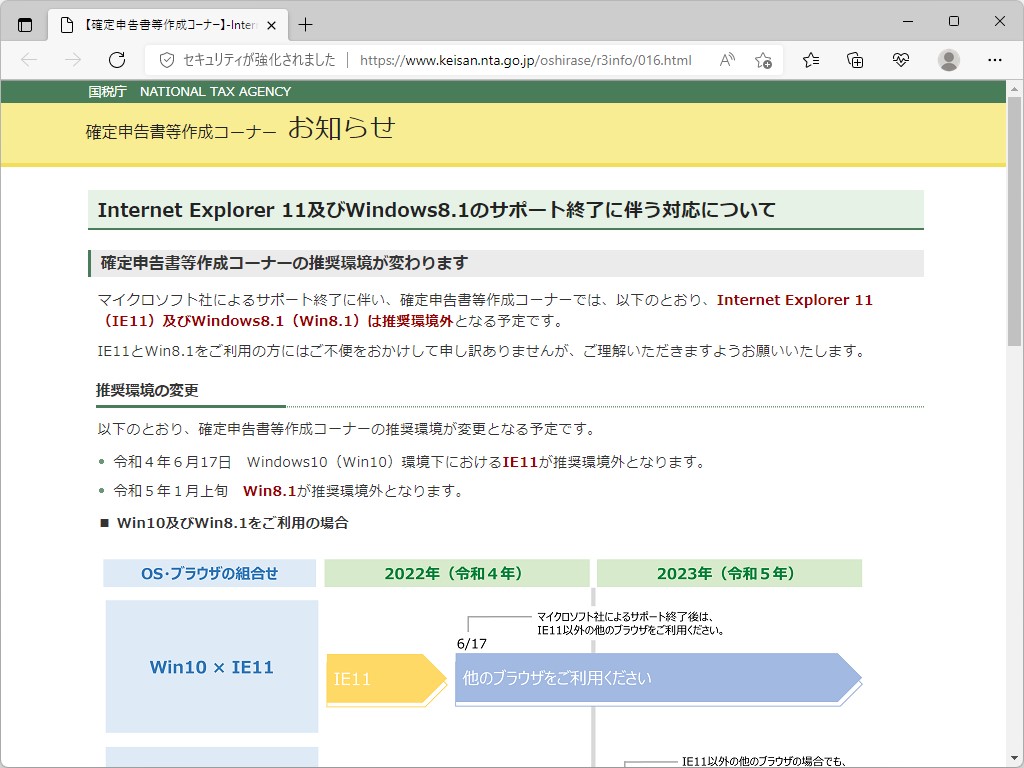
Task: Click the browser back navigation arrow
Action: [x=31, y=60]
